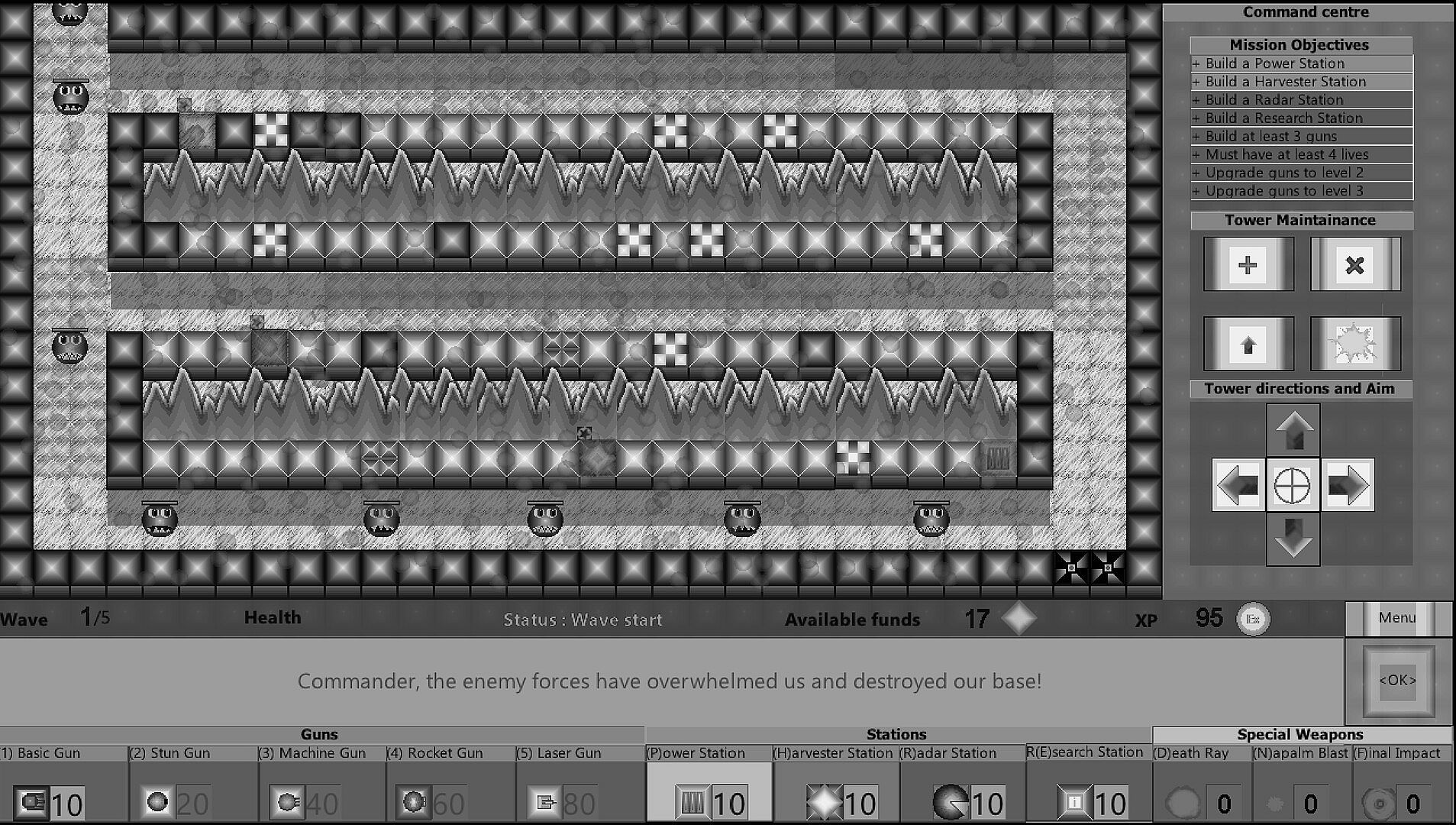The width and height of the screenshot is (1456, 825).
Task: Aim tower left with the left arrow
Action: click(x=1238, y=484)
